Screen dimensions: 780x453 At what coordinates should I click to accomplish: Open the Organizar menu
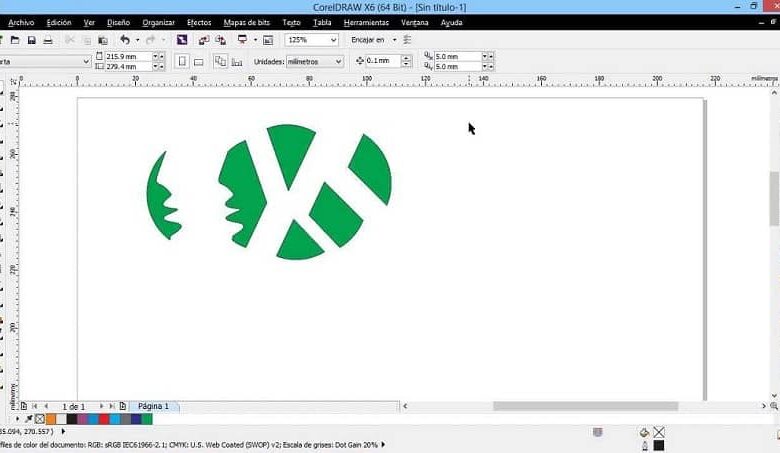(x=158, y=22)
